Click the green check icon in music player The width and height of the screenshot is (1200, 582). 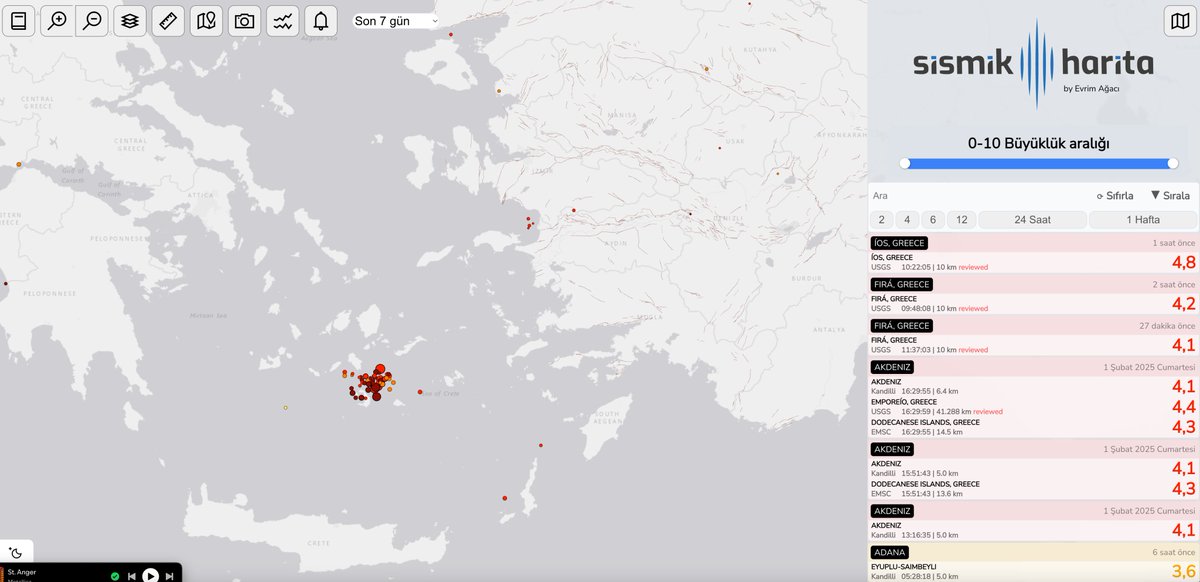coord(115,576)
